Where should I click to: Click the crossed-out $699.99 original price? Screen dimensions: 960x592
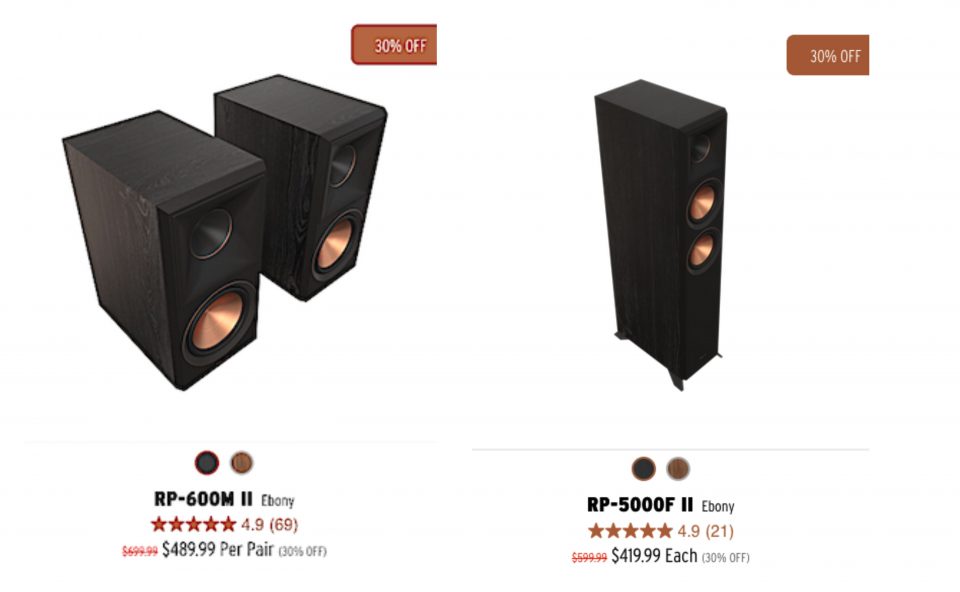[x=140, y=552]
